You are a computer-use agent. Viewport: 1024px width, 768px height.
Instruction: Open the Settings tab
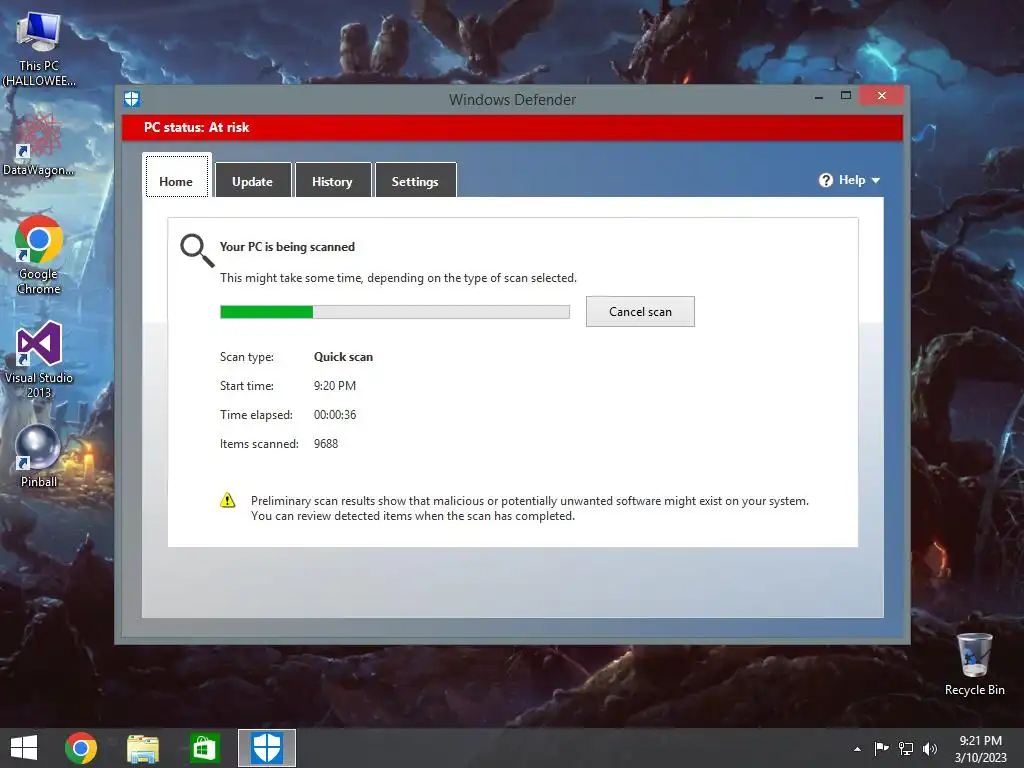(x=415, y=180)
